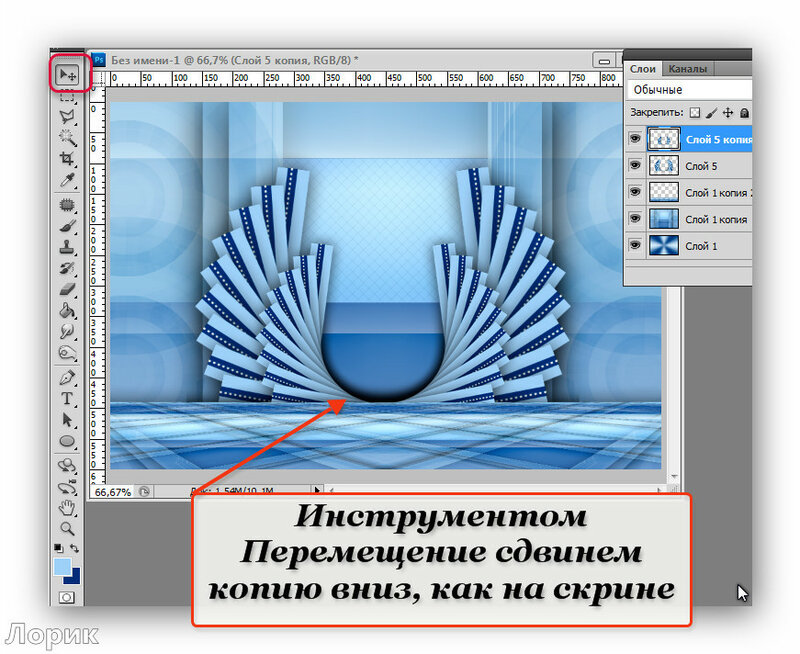The image size is (800, 654).
Task: Open the Обычные blend mode dropdown
Action: tap(689, 90)
